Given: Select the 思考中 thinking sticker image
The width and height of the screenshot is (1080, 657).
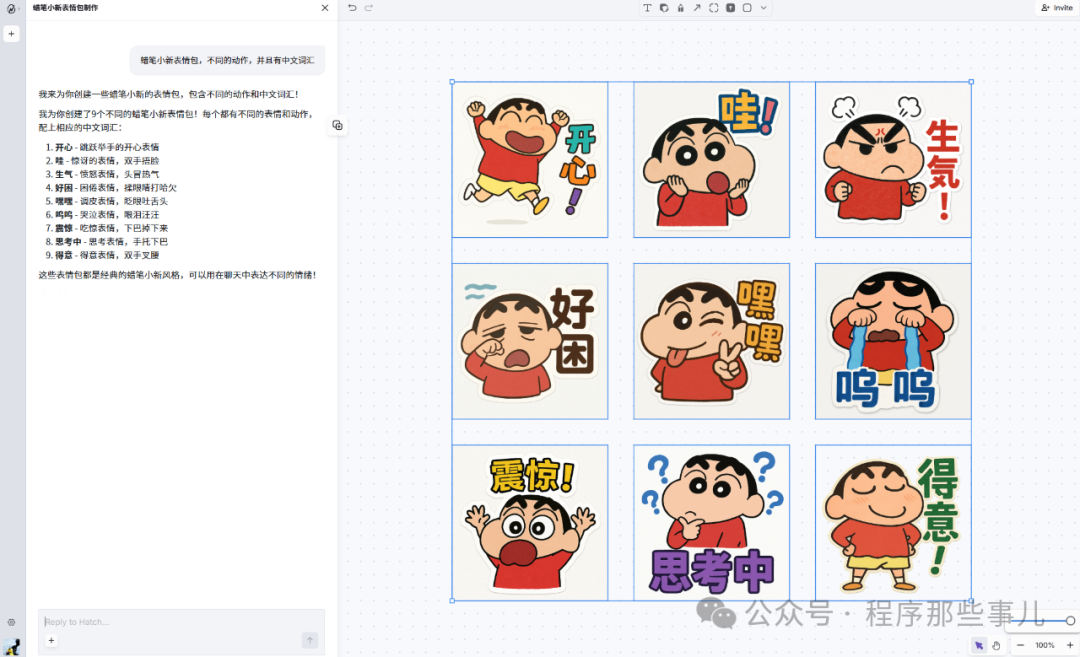Looking at the screenshot, I should click(712, 522).
